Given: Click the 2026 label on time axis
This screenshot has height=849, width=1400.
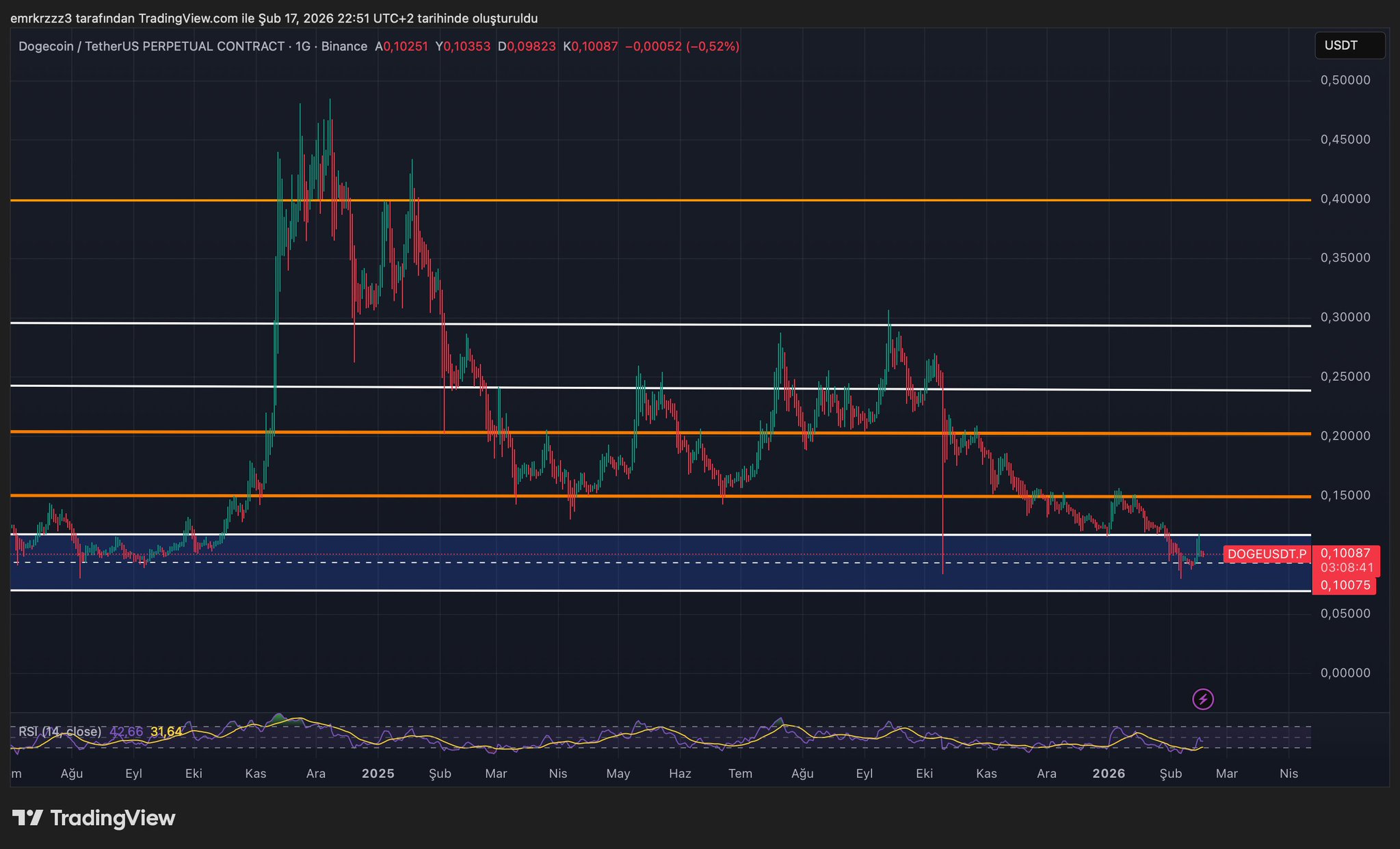Looking at the screenshot, I should pos(1109,774).
